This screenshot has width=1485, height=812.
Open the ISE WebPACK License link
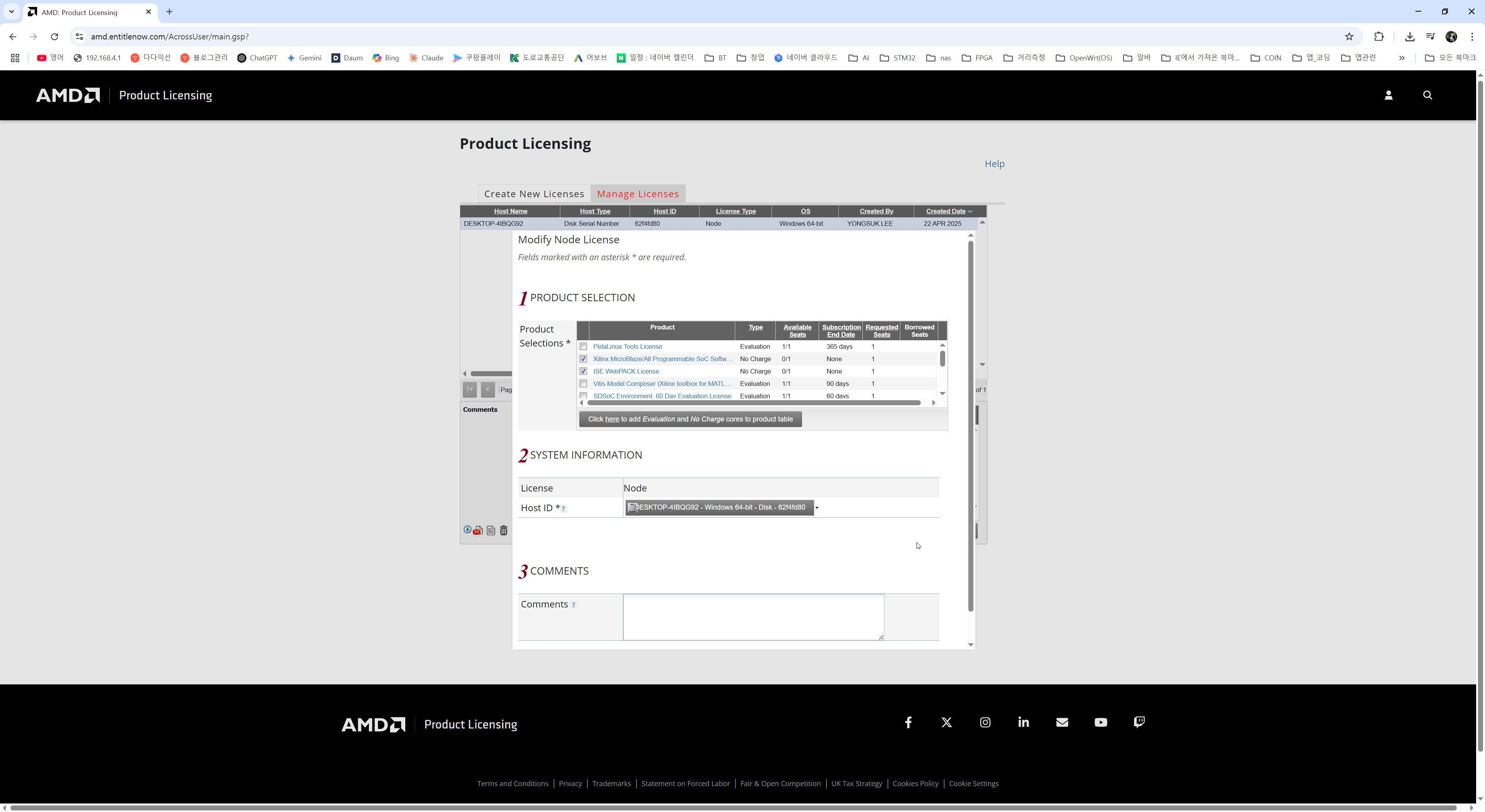[x=626, y=371]
